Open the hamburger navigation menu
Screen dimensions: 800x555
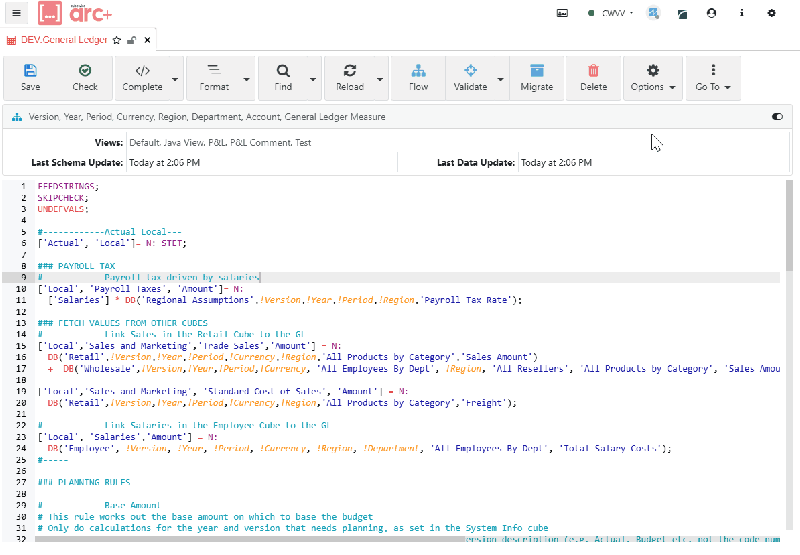[16, 13]
